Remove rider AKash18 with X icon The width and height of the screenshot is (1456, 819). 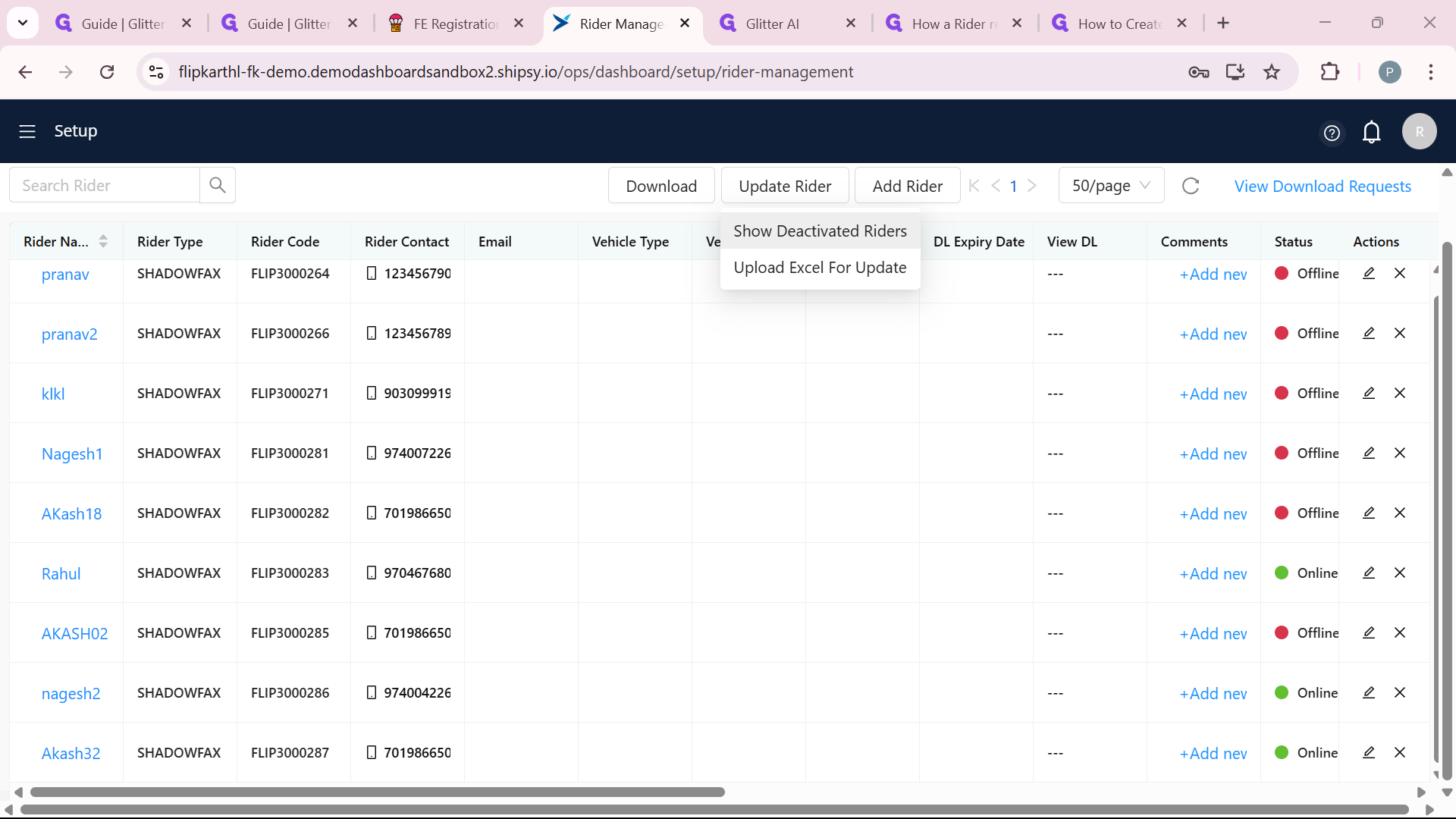[1400, 513]
